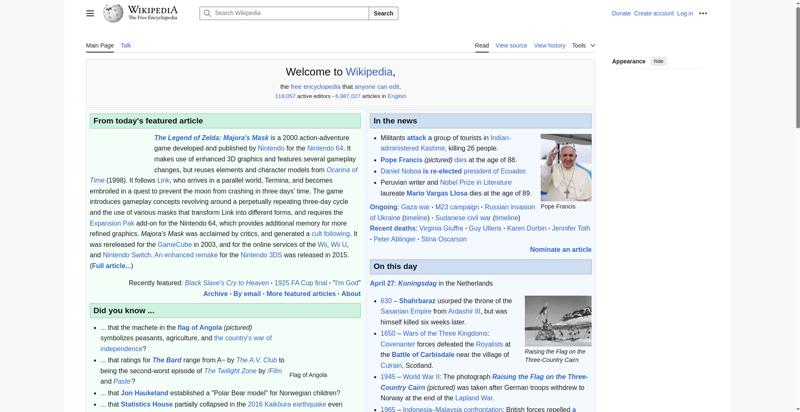Open the Black Slave's Cry to Heaven link
This screenshot has height=412, width=800.
point(227,283)
